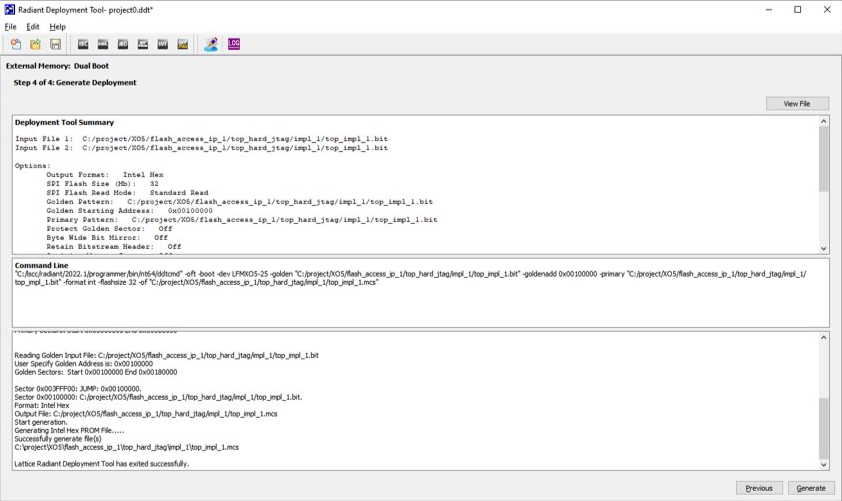The image size is (842, 501).
Task: Click the 'Primary Pattern:' line
Action: coord(242,220)
